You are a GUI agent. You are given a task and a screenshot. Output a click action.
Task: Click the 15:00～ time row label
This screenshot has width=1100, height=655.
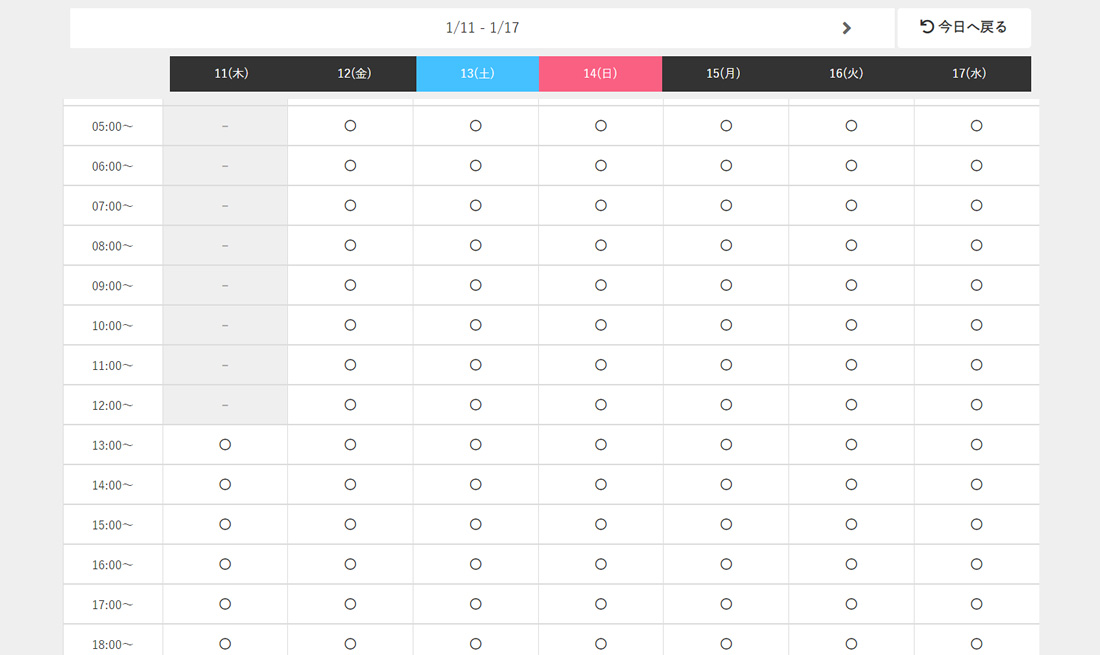112,525
